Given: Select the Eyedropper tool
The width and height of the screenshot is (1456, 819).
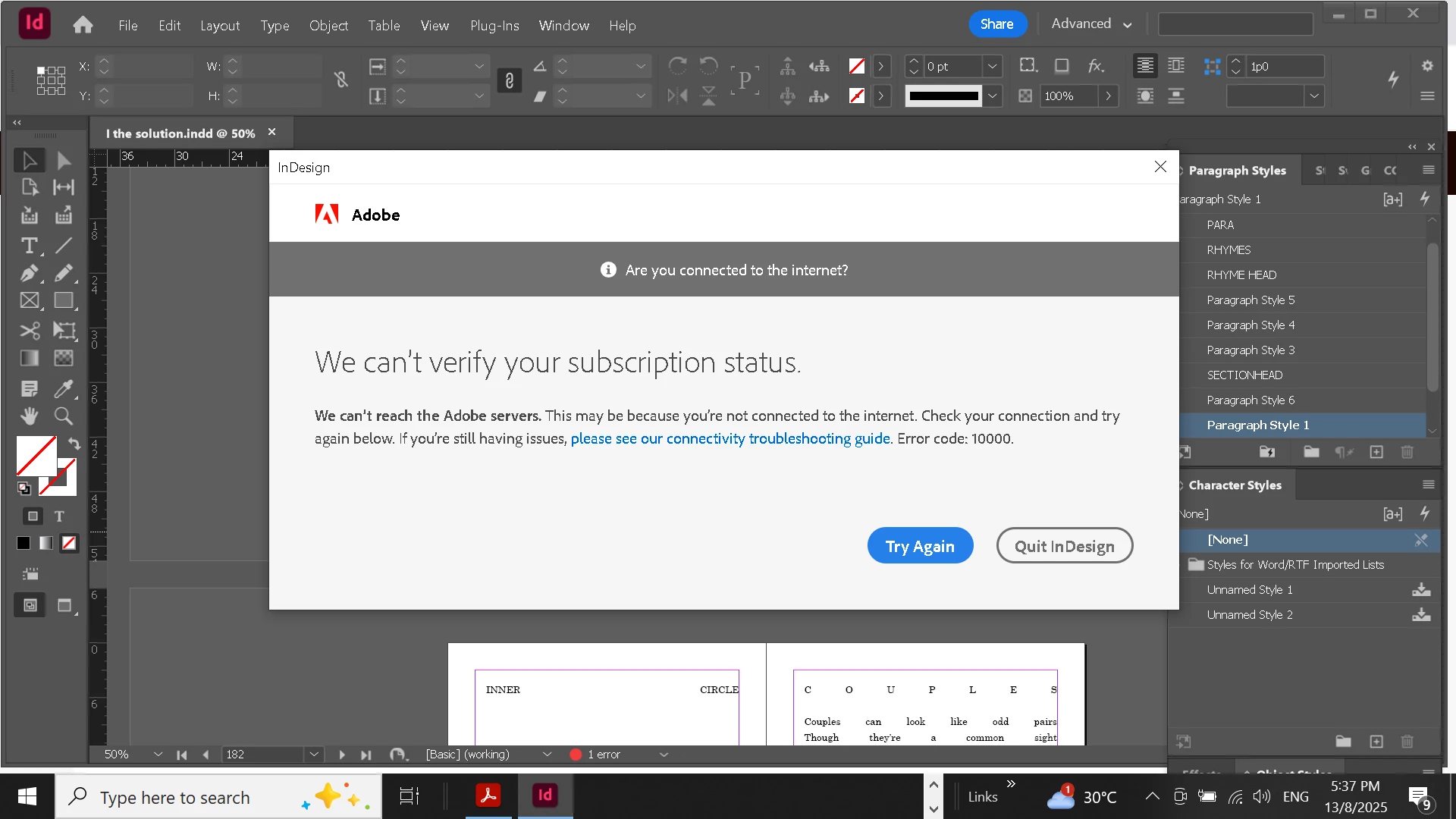Looking at the screenshot, I should point(64,389).
